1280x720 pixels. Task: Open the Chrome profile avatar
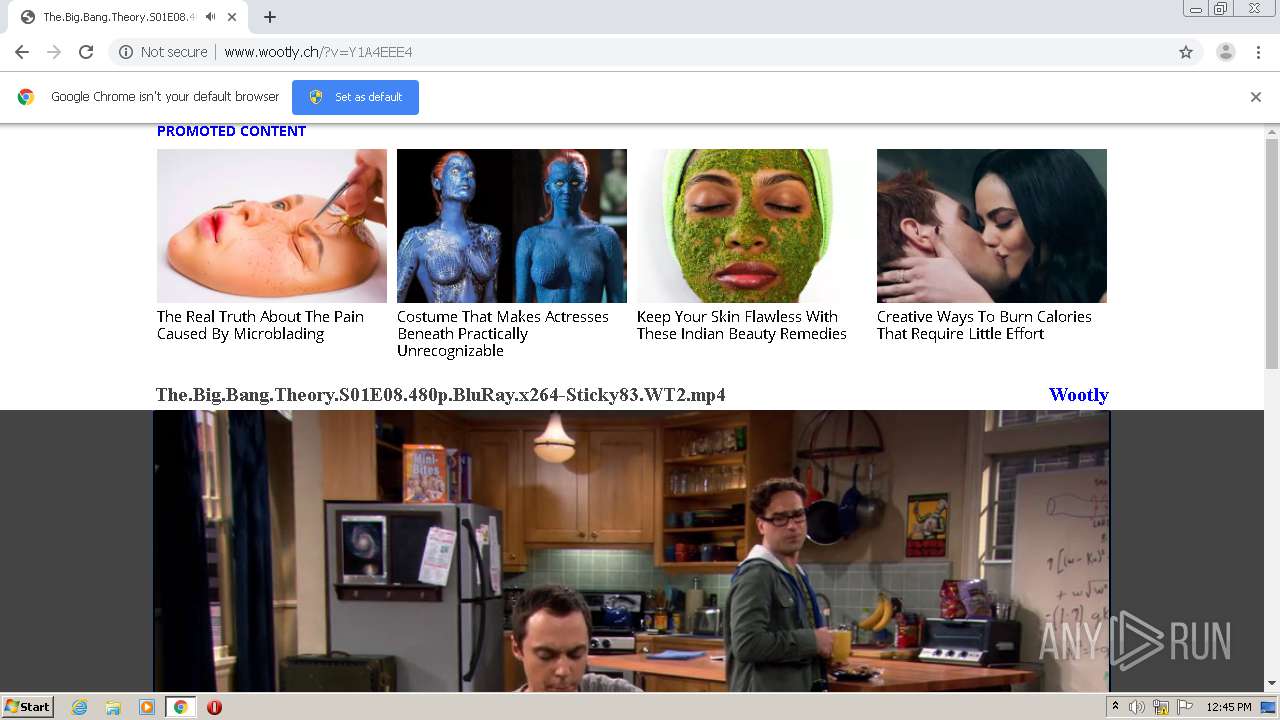1226,52
